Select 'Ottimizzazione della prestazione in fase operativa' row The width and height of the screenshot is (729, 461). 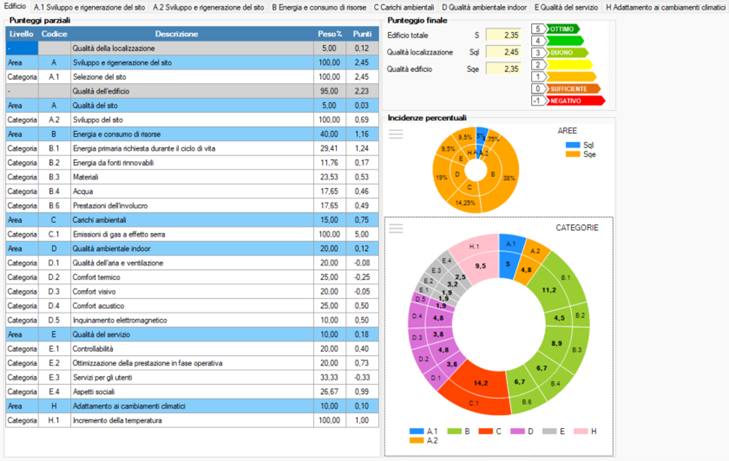(x=192, y=363)
